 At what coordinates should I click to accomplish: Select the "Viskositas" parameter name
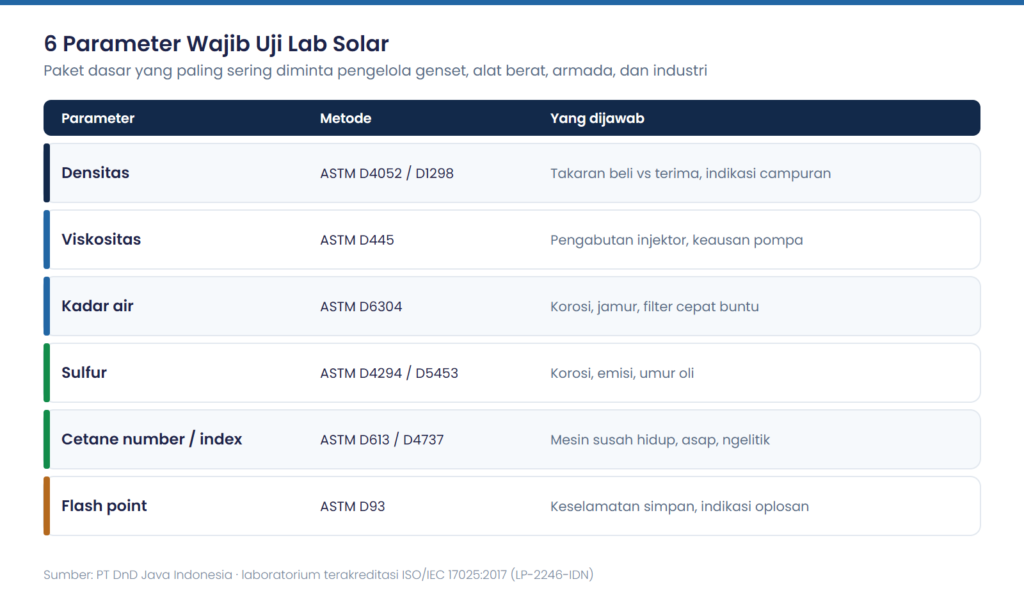[x=101, y=240]
